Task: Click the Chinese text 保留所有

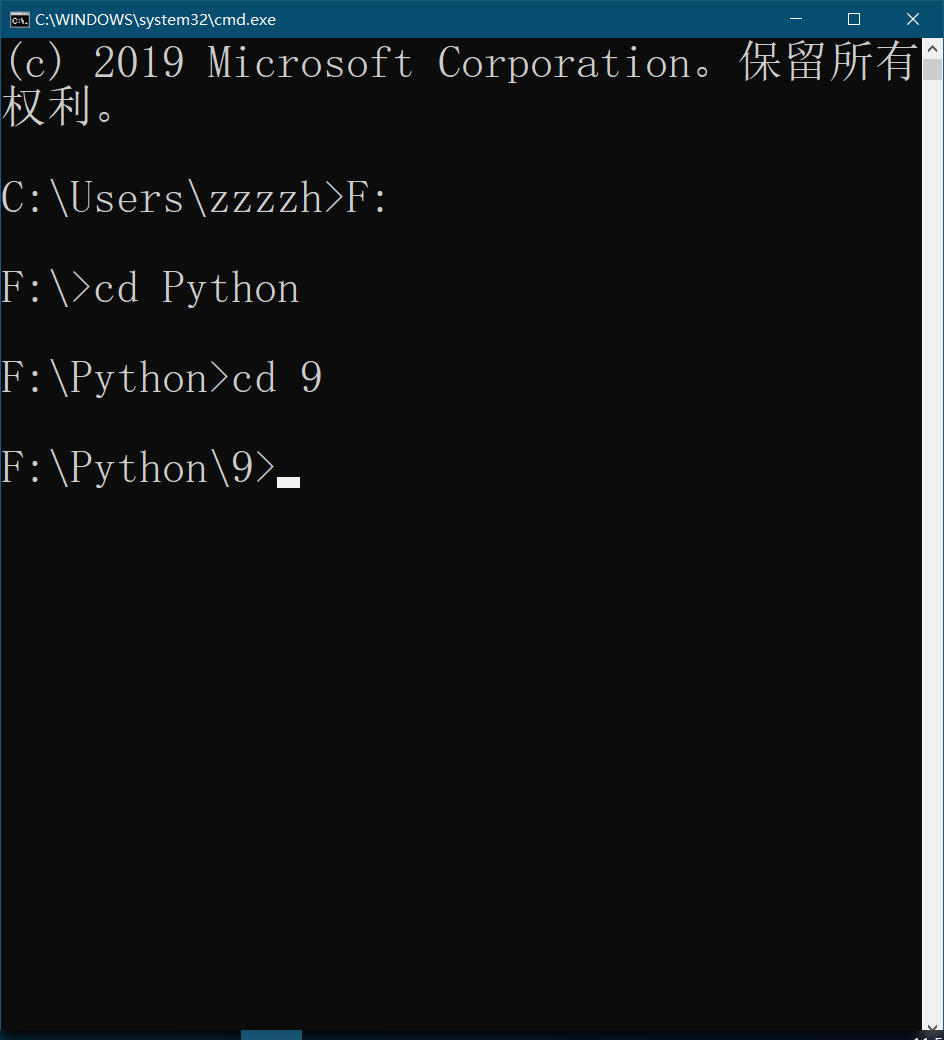Action: 828,62
